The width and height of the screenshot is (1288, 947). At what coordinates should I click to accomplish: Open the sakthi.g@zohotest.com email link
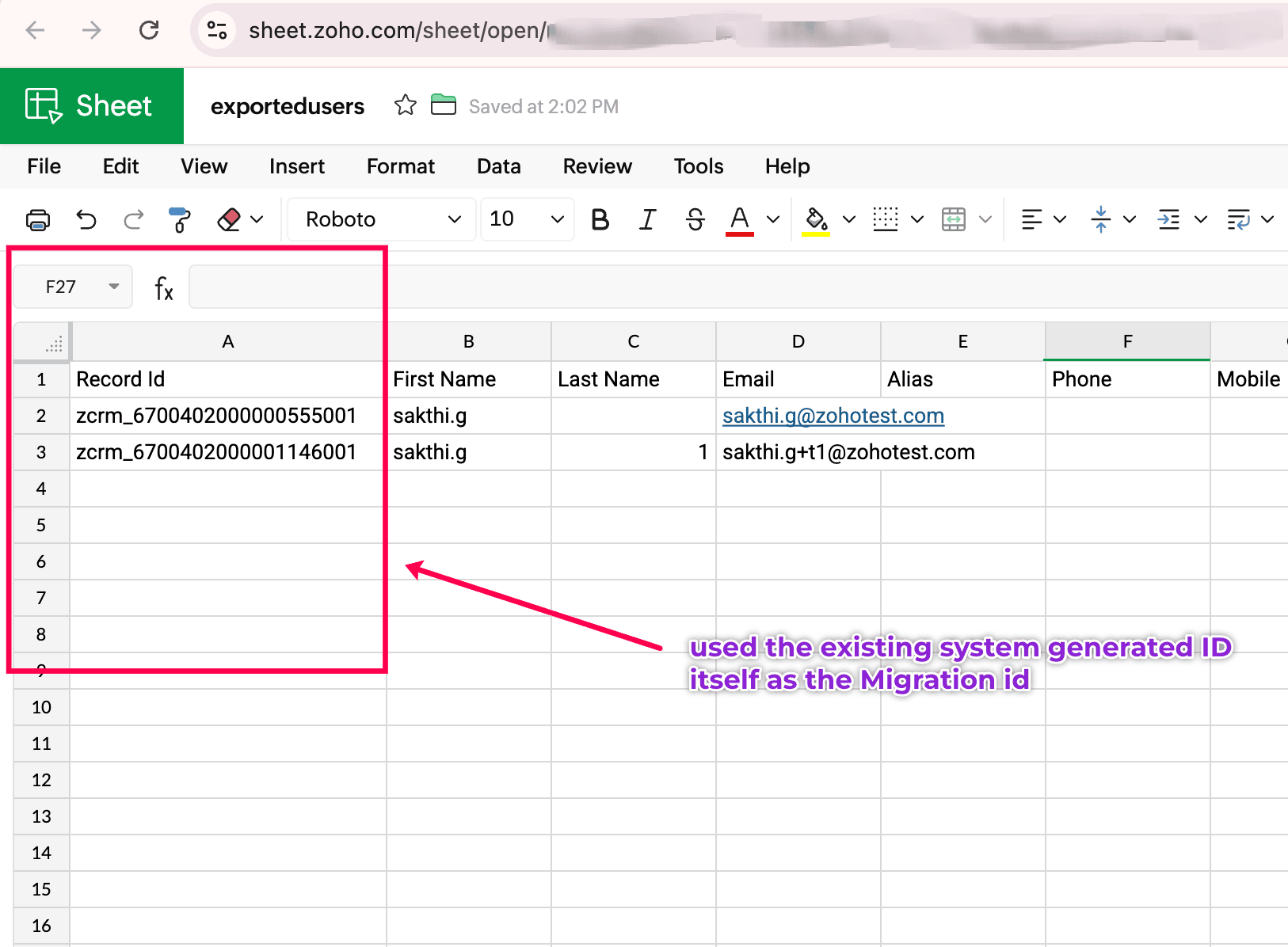833,416
